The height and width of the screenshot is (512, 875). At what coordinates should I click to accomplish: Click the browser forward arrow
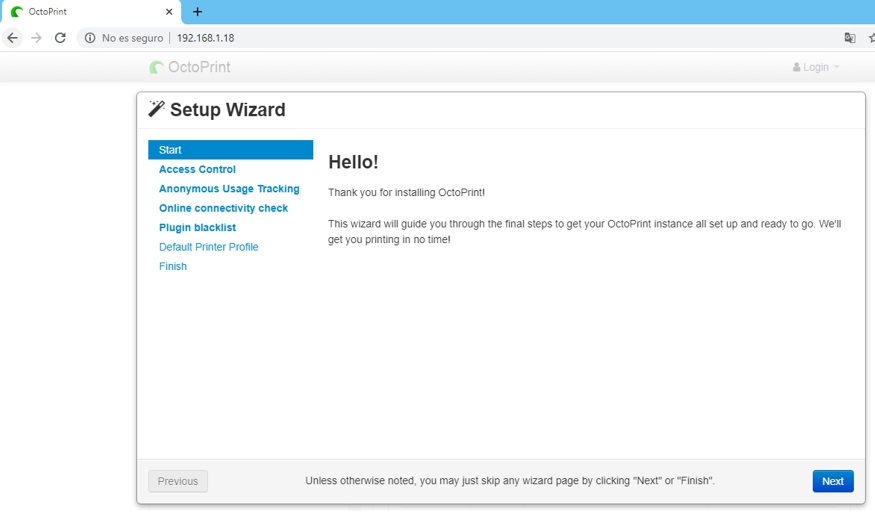click(x=36, y=38)
